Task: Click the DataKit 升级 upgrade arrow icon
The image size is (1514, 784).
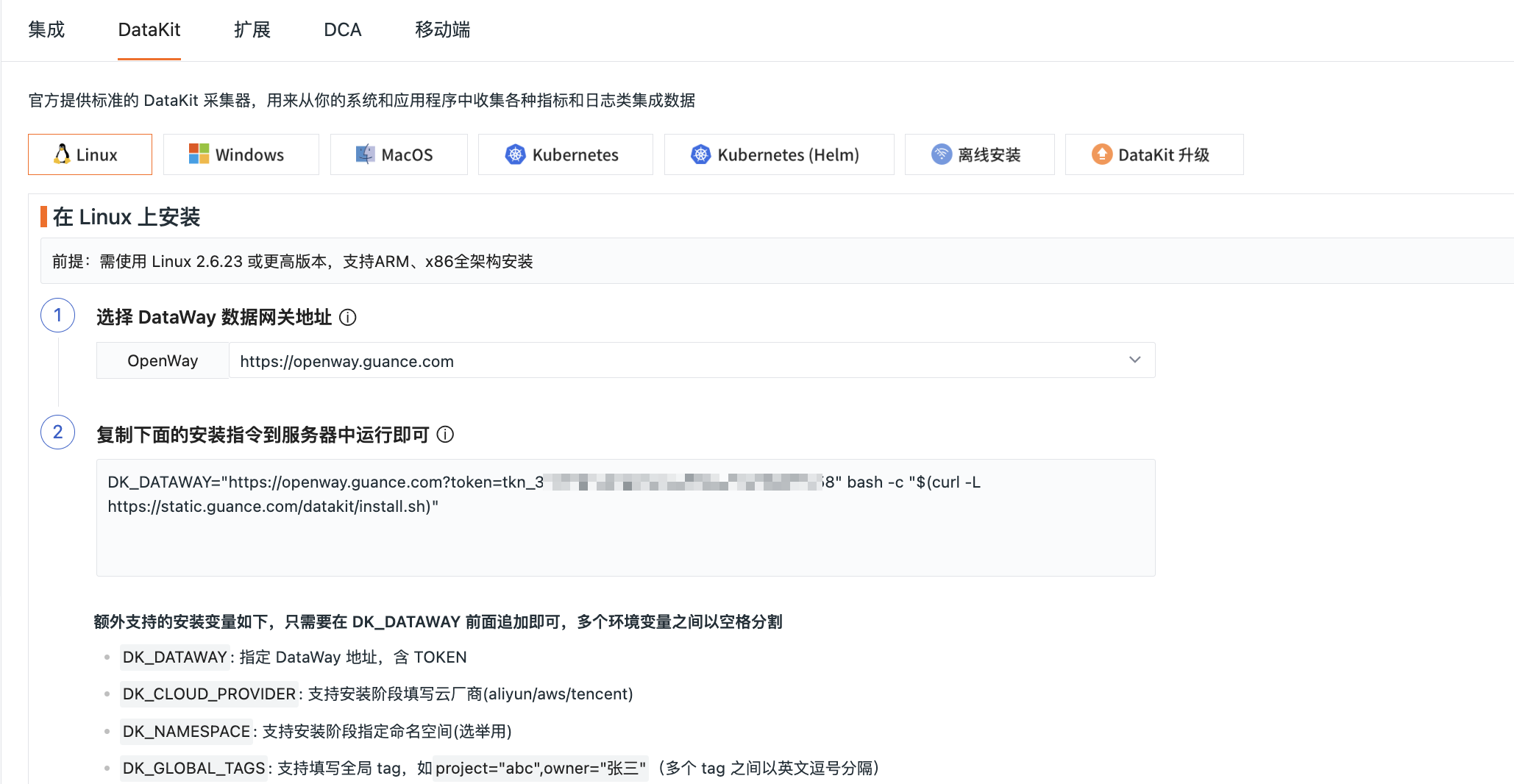Action: pyautogui.click(x=1102, y=154)
